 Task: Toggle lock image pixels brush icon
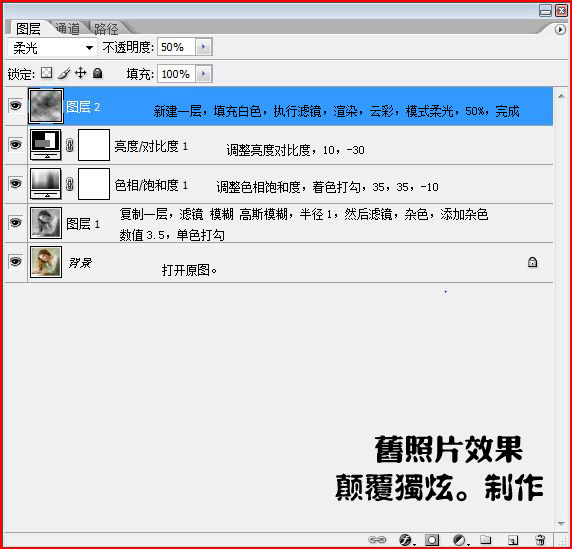(64, 73)
